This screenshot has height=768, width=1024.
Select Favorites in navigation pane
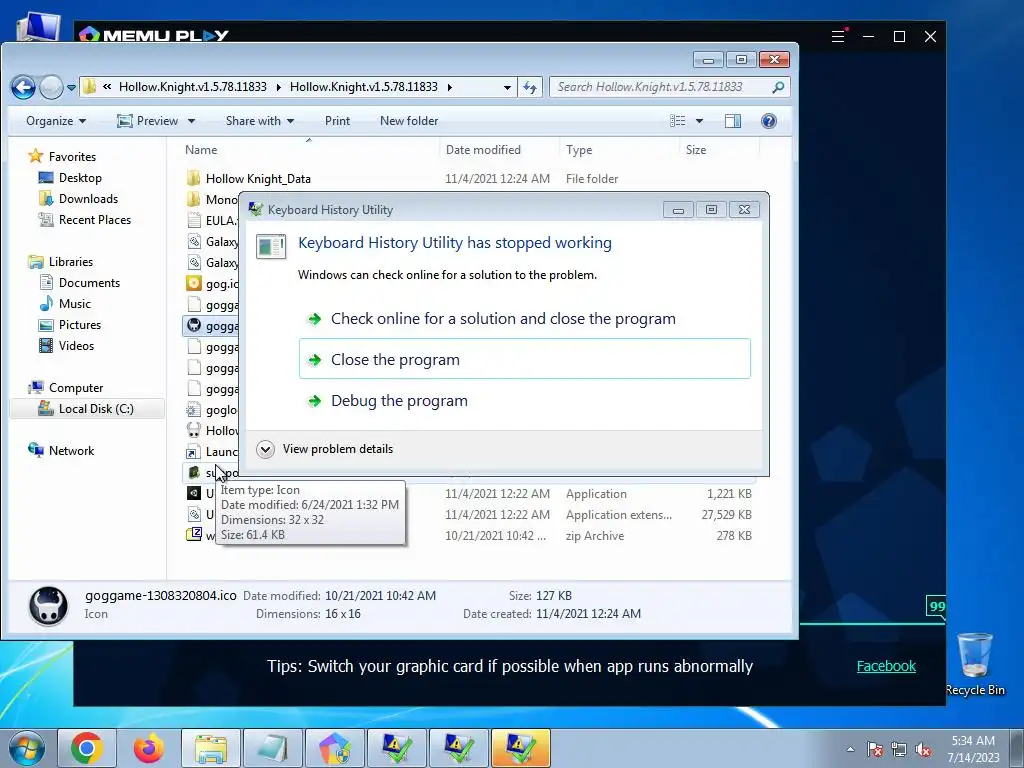coord(72,157)
